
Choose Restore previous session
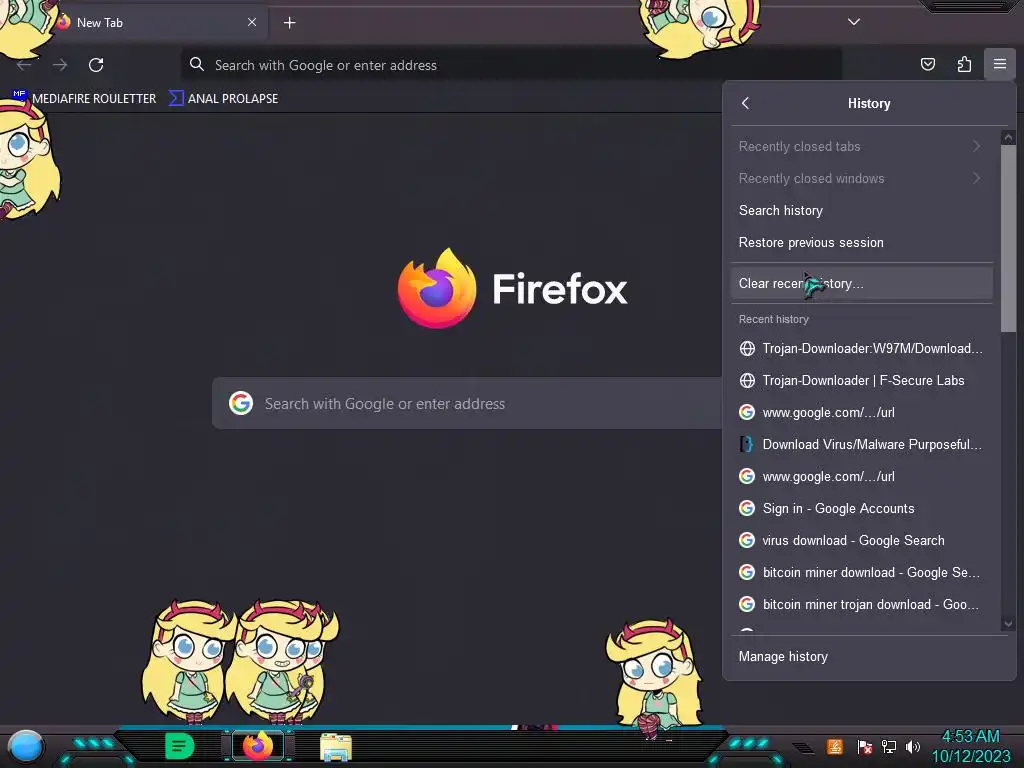[x=861, y=242]
